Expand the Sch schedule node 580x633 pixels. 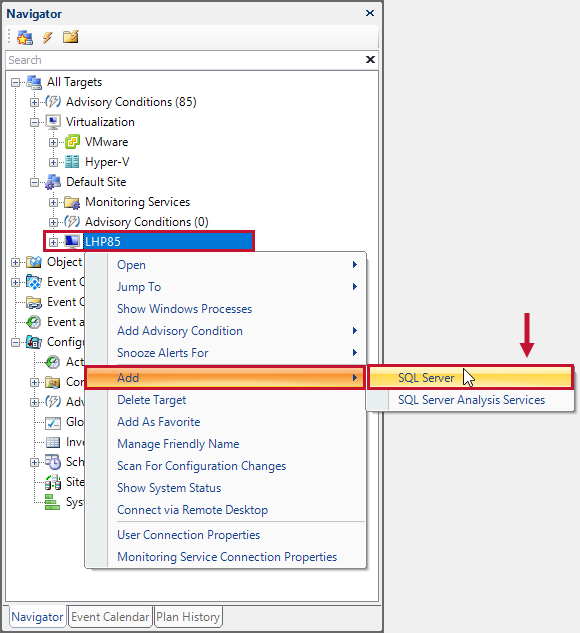click(x=34, y=462)
